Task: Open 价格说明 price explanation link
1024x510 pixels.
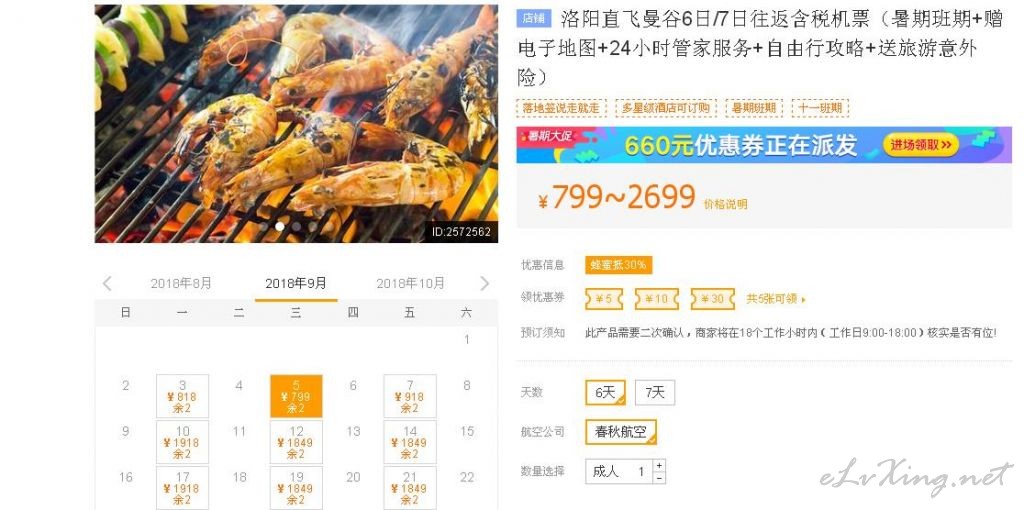Action: [725, 204]
